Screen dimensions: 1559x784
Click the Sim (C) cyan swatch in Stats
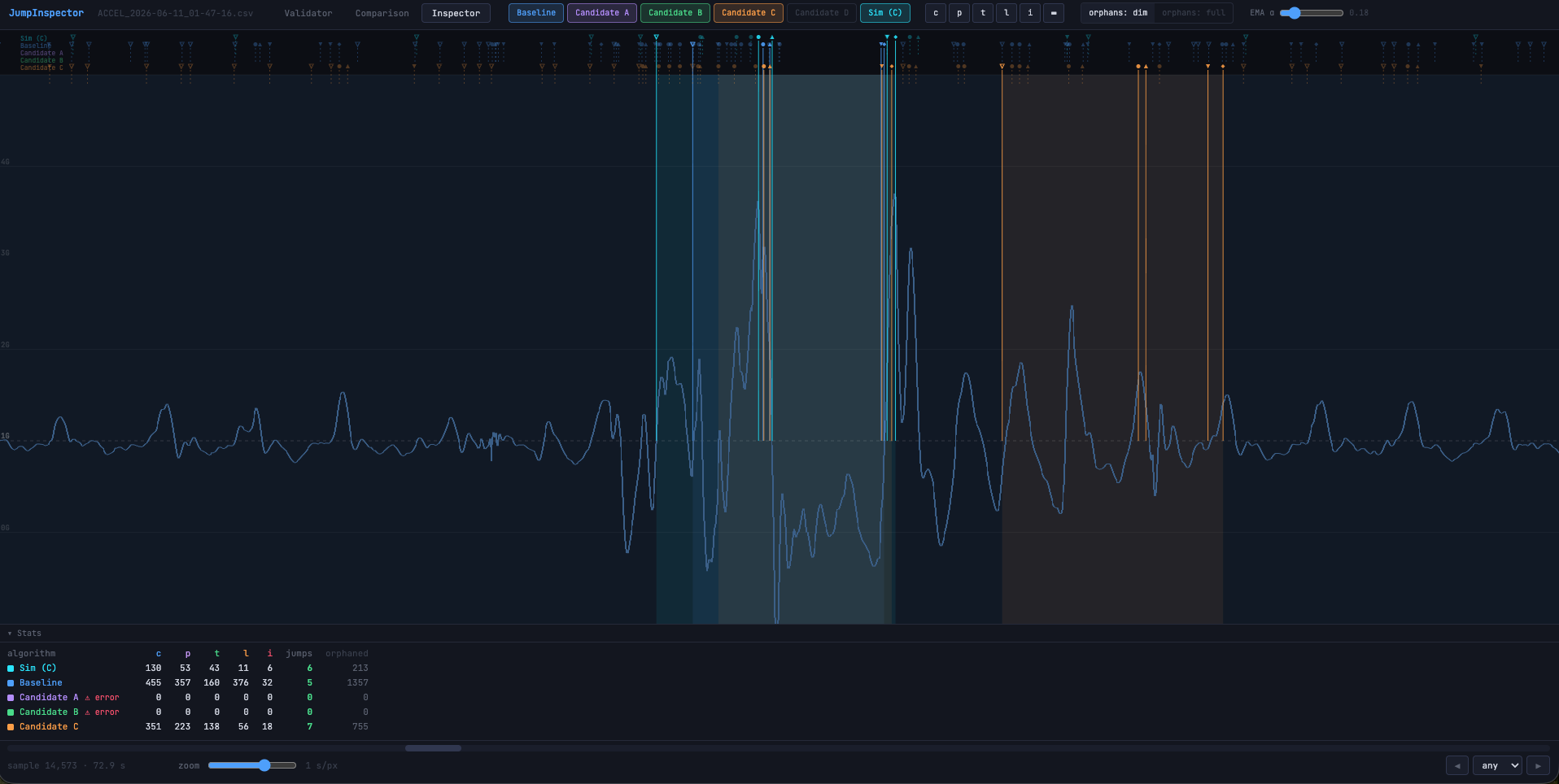[11, 669]
